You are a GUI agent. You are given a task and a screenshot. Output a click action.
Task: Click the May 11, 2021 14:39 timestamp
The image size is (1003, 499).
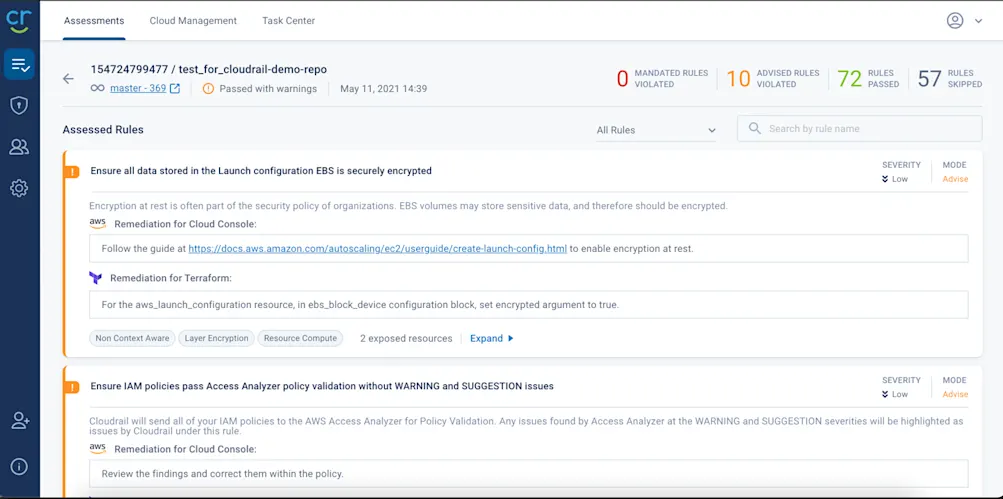point(384,89)
